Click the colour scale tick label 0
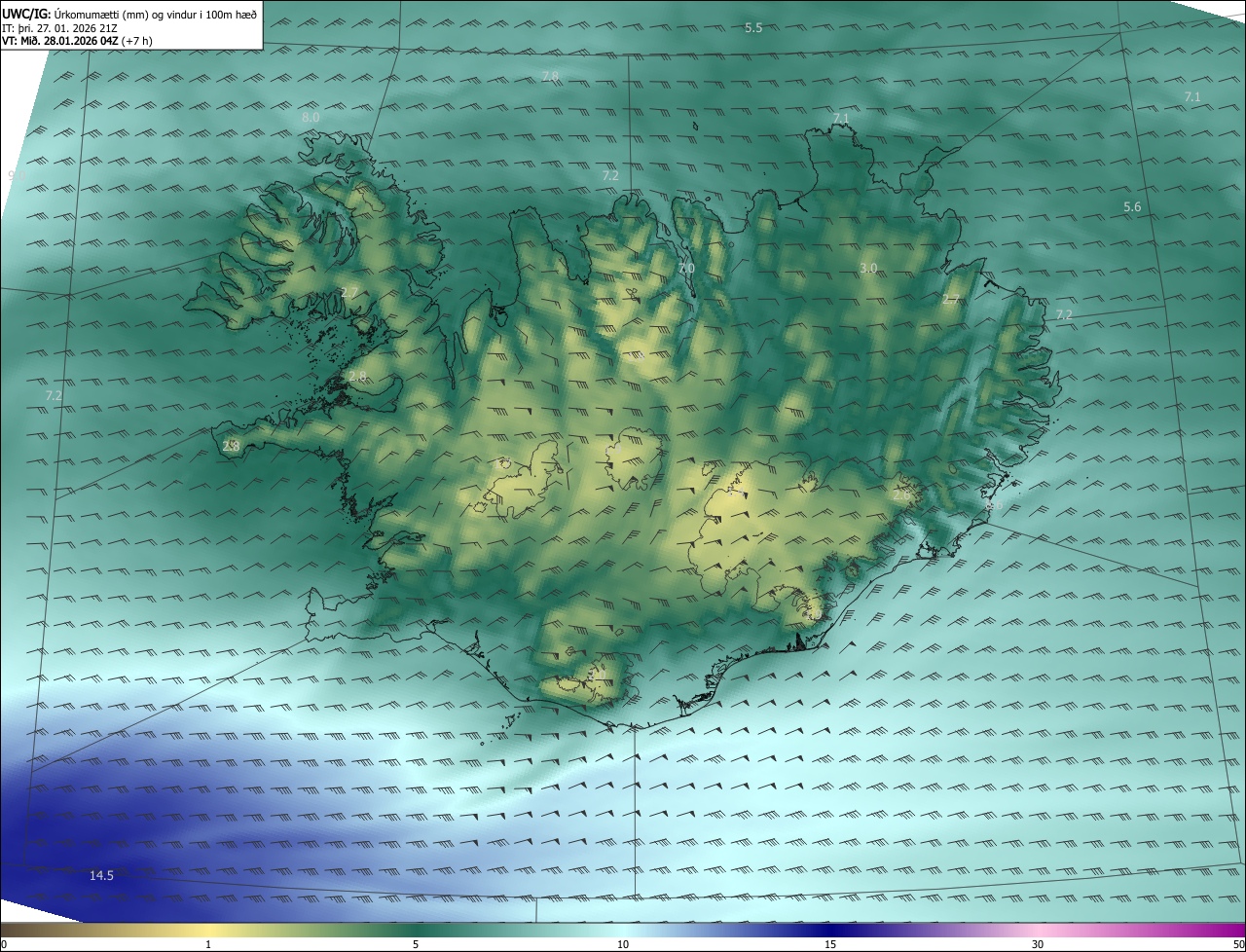The width and height of the screenshot is (1246, 952). tap(4, 945)
